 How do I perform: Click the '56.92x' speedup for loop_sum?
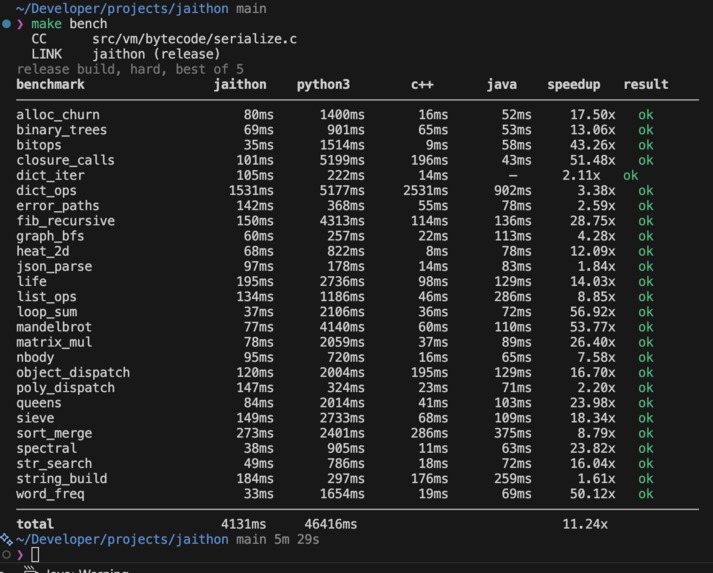click(592, 312)
